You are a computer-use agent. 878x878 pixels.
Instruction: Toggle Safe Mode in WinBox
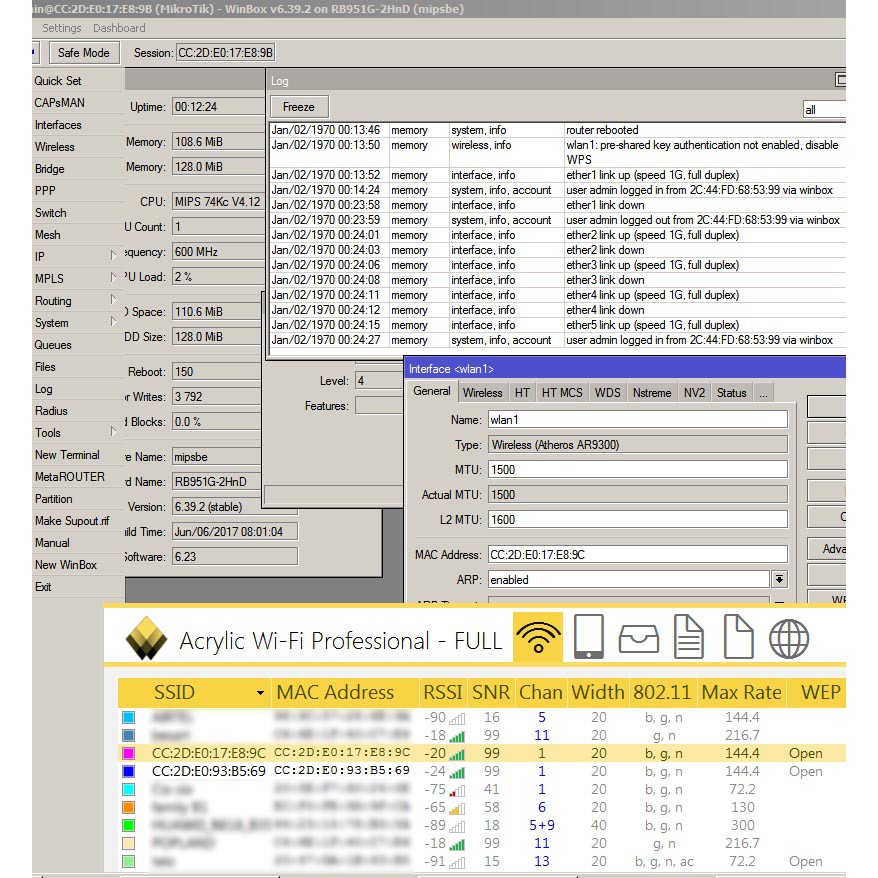coord(83,52)
